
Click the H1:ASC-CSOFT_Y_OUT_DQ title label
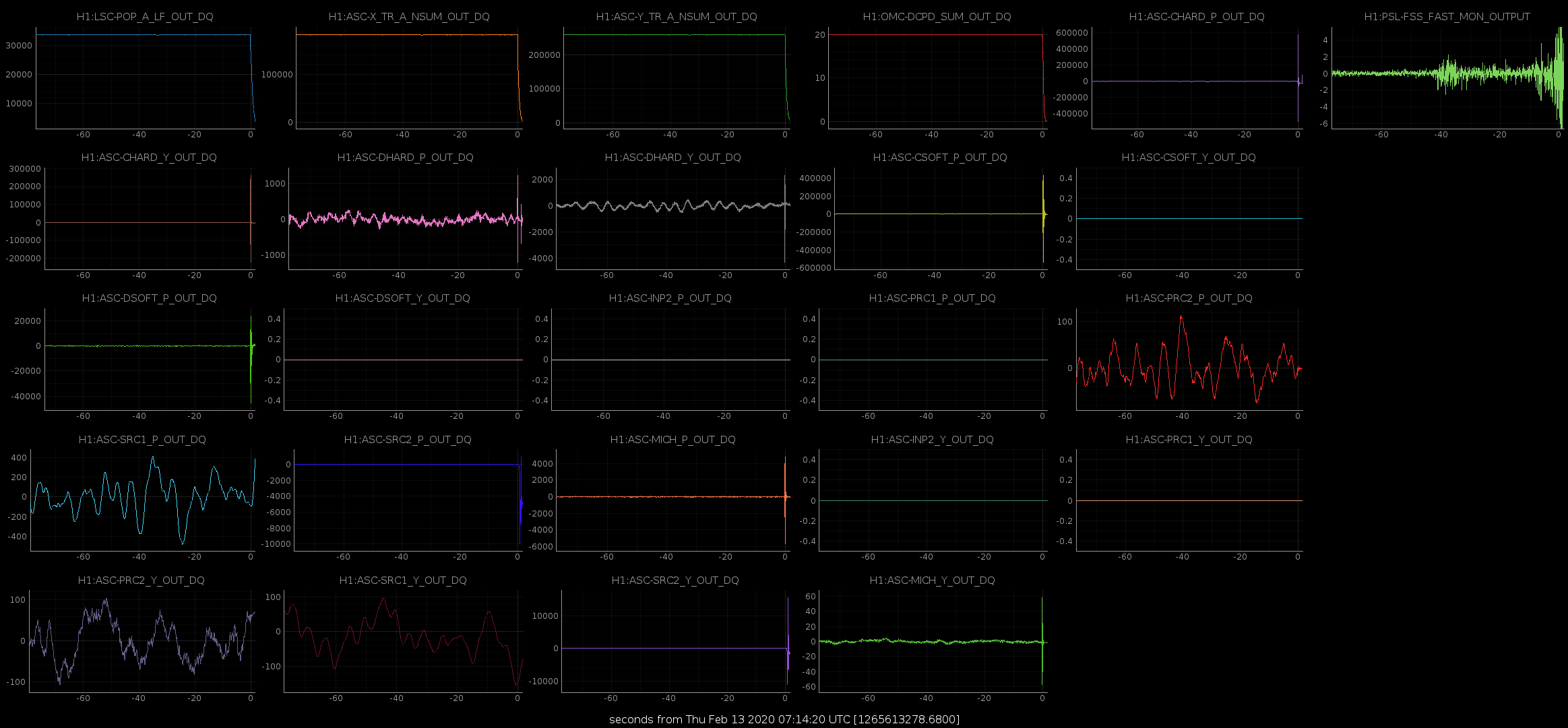click(x=1189, y=157)
